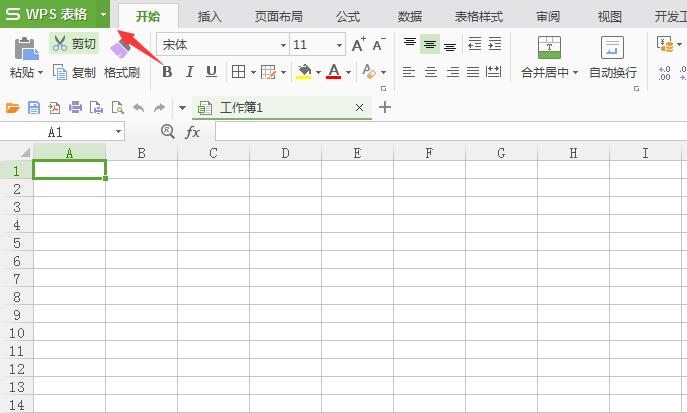The height and width of the screenshot is (413, 687).
Task: Open the 数据 tab
Action: (410, 17)
